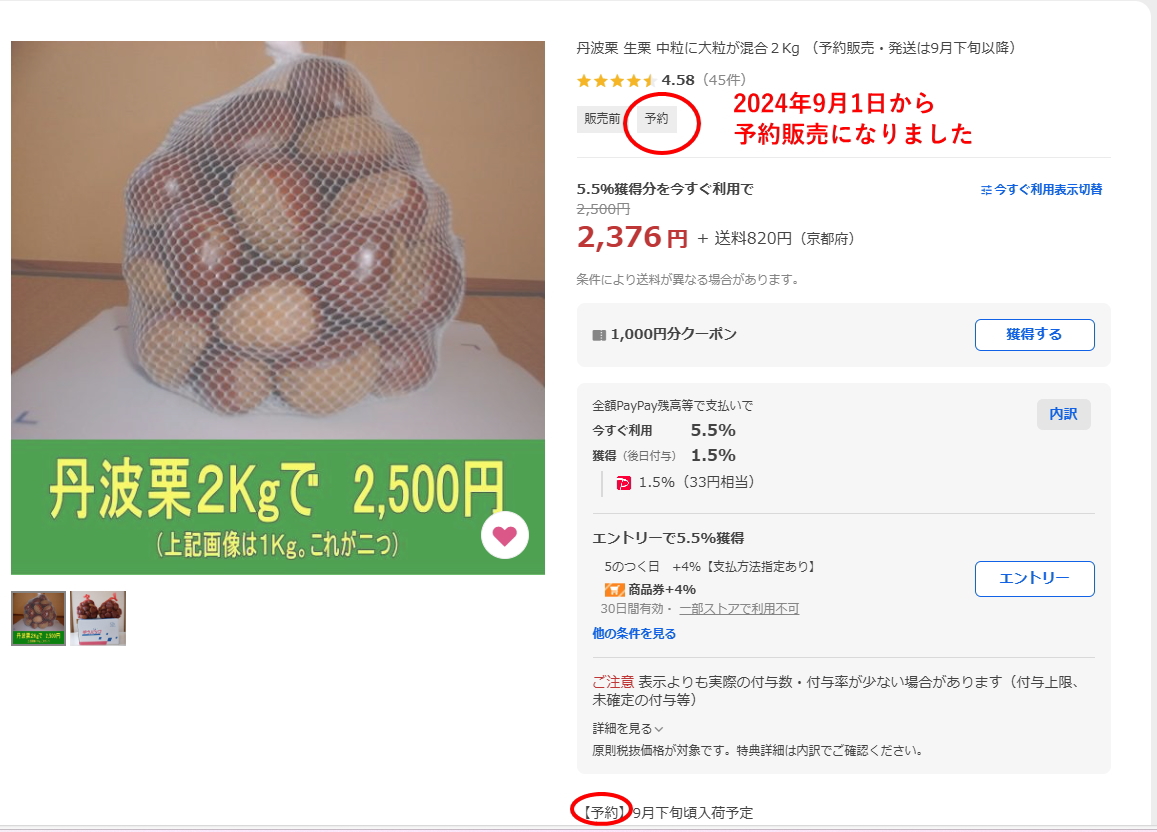Select the first chestnut thumbnail
Viewport: 1157px width, 832px height.
coord(38,618)
